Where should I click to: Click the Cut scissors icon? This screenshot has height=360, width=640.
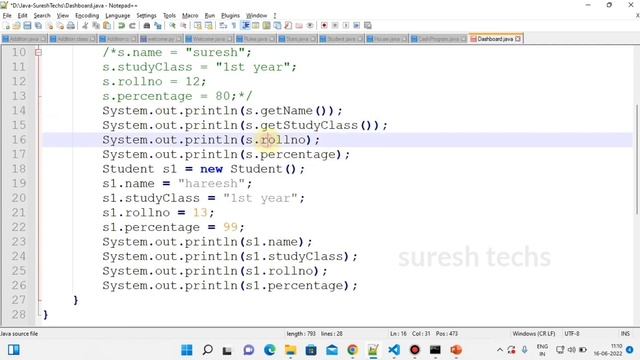[x=85, y=26]
